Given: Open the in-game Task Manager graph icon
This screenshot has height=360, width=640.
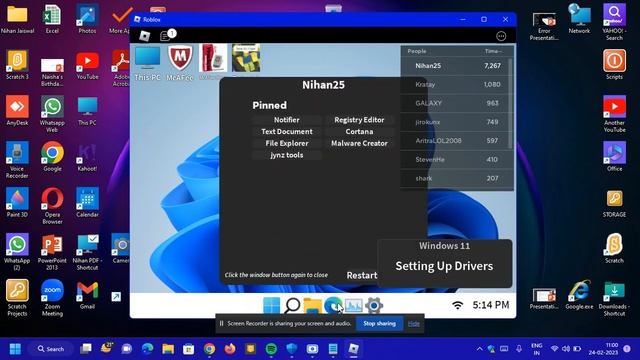Looking at the screenshot, I should pyautogui.click(x=353, y=305).
